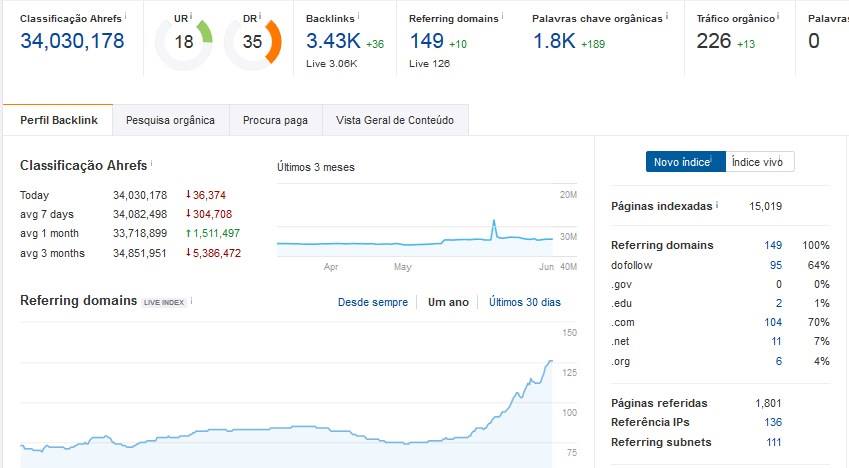Click the DR 35 gauge
Viewport: 849px width, 468px height.
252,42
